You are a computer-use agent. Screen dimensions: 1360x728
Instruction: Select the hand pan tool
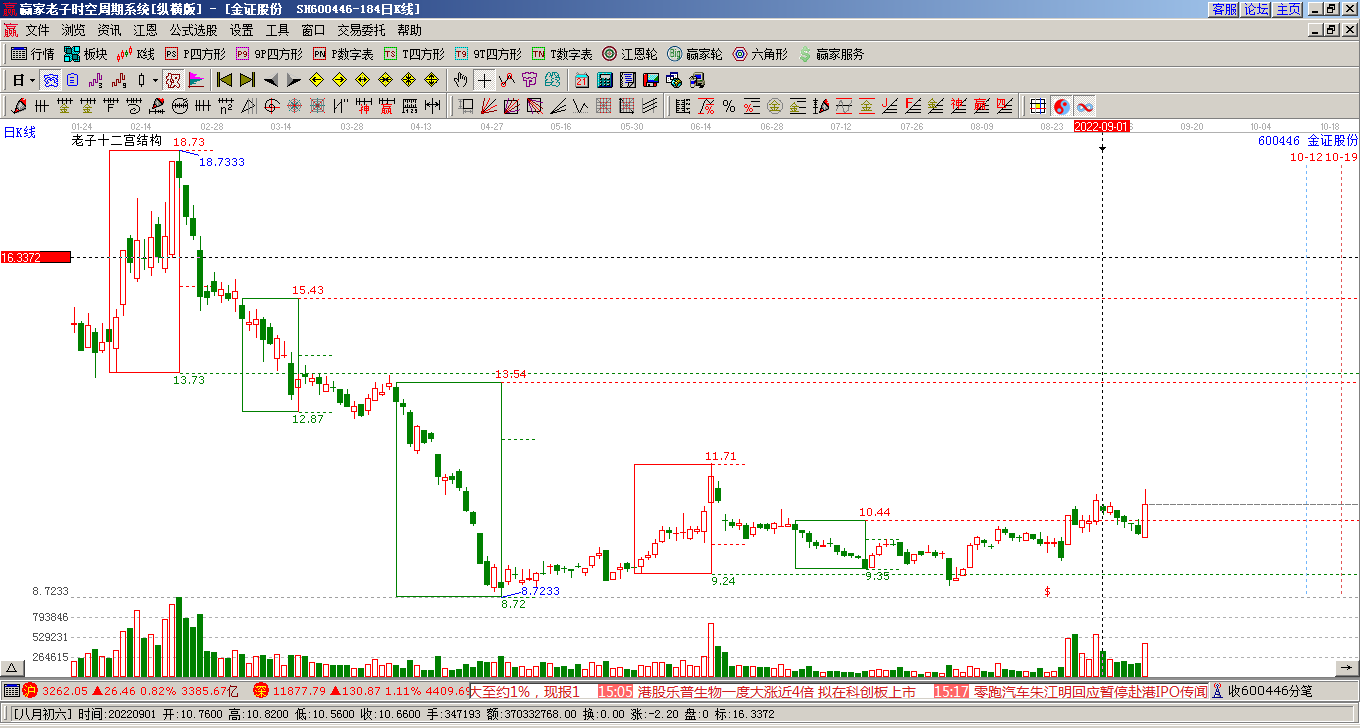(x=461, y=80)
